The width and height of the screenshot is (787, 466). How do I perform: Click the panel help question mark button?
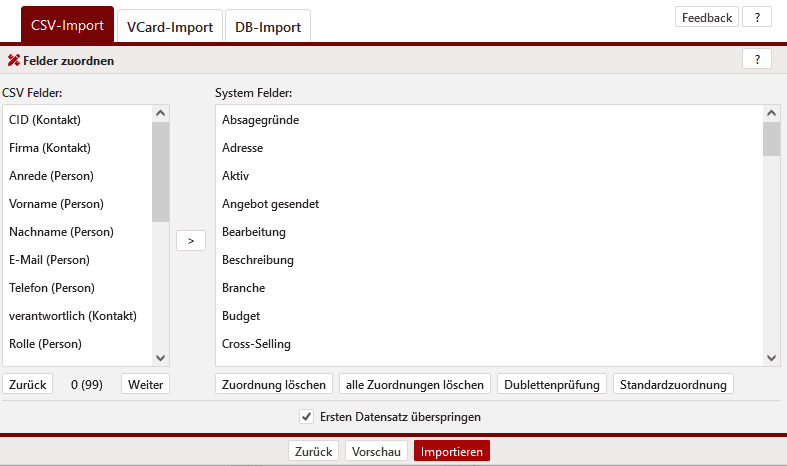click(x=756, y=60)
